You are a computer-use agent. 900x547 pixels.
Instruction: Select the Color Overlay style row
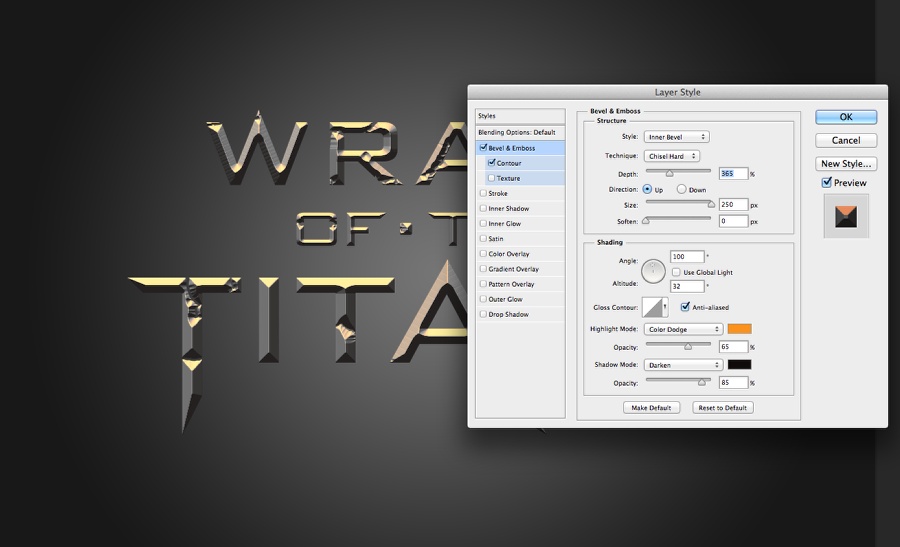point(520,254)
